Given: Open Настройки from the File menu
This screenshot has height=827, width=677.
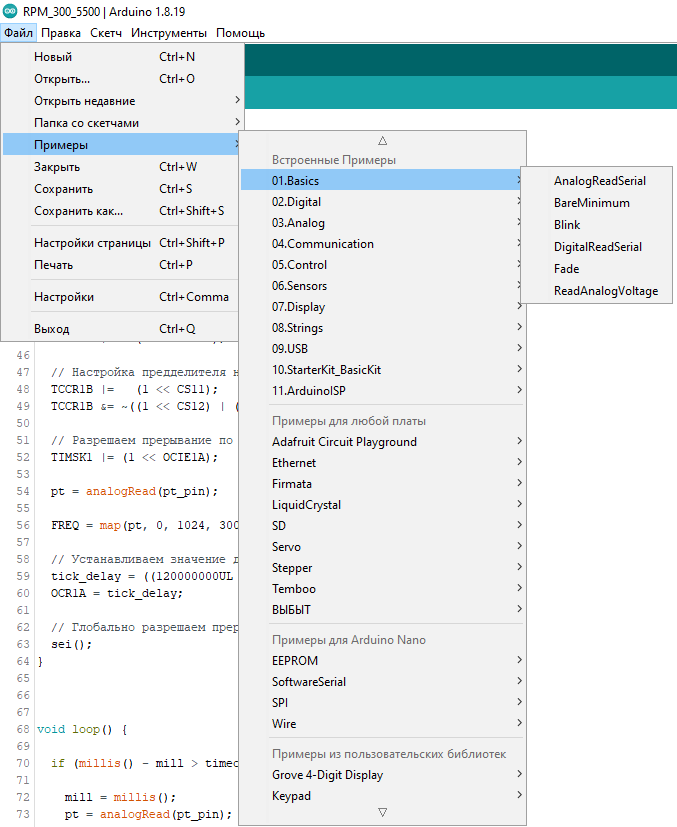Looking at the screenshot, I should click(64, 297).
